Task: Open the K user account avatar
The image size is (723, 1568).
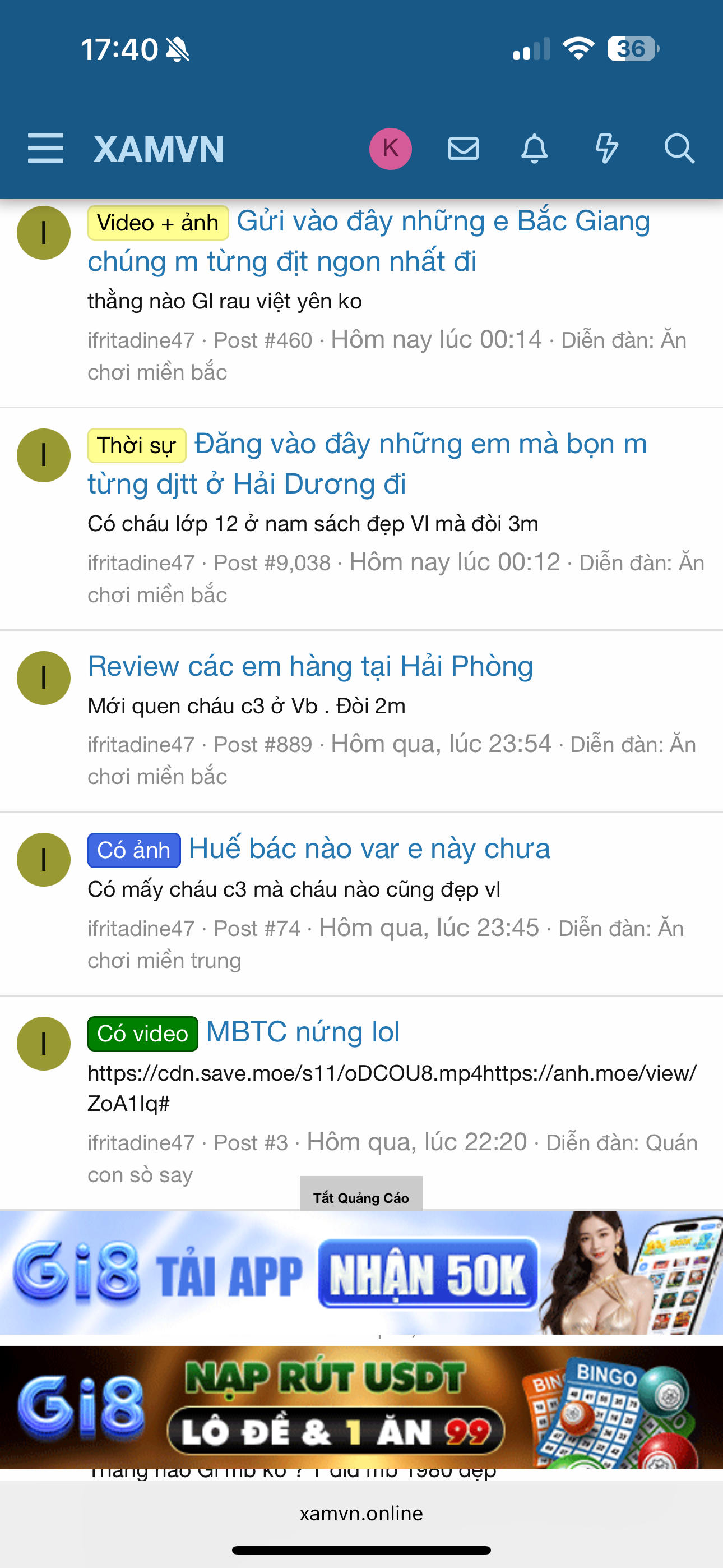Action: [391, 149]
